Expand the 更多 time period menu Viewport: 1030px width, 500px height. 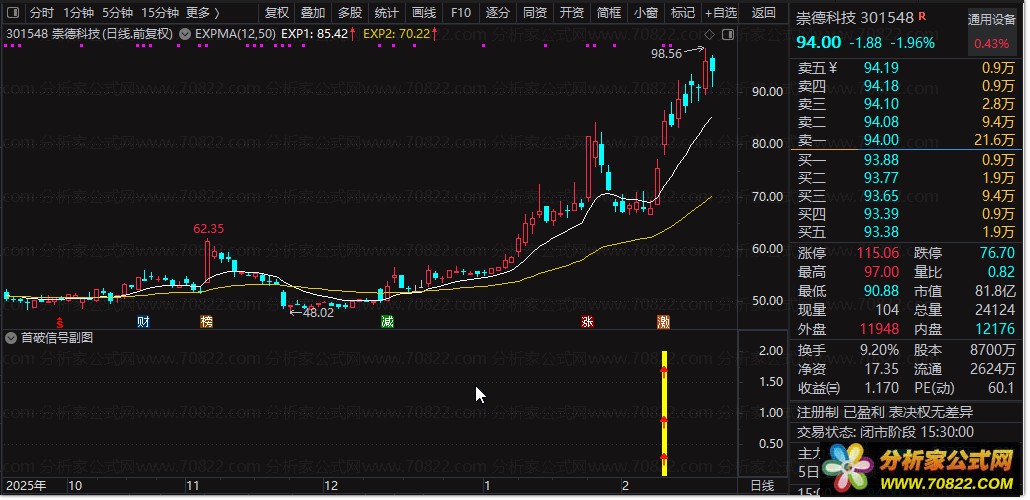(x=202, y=12)
